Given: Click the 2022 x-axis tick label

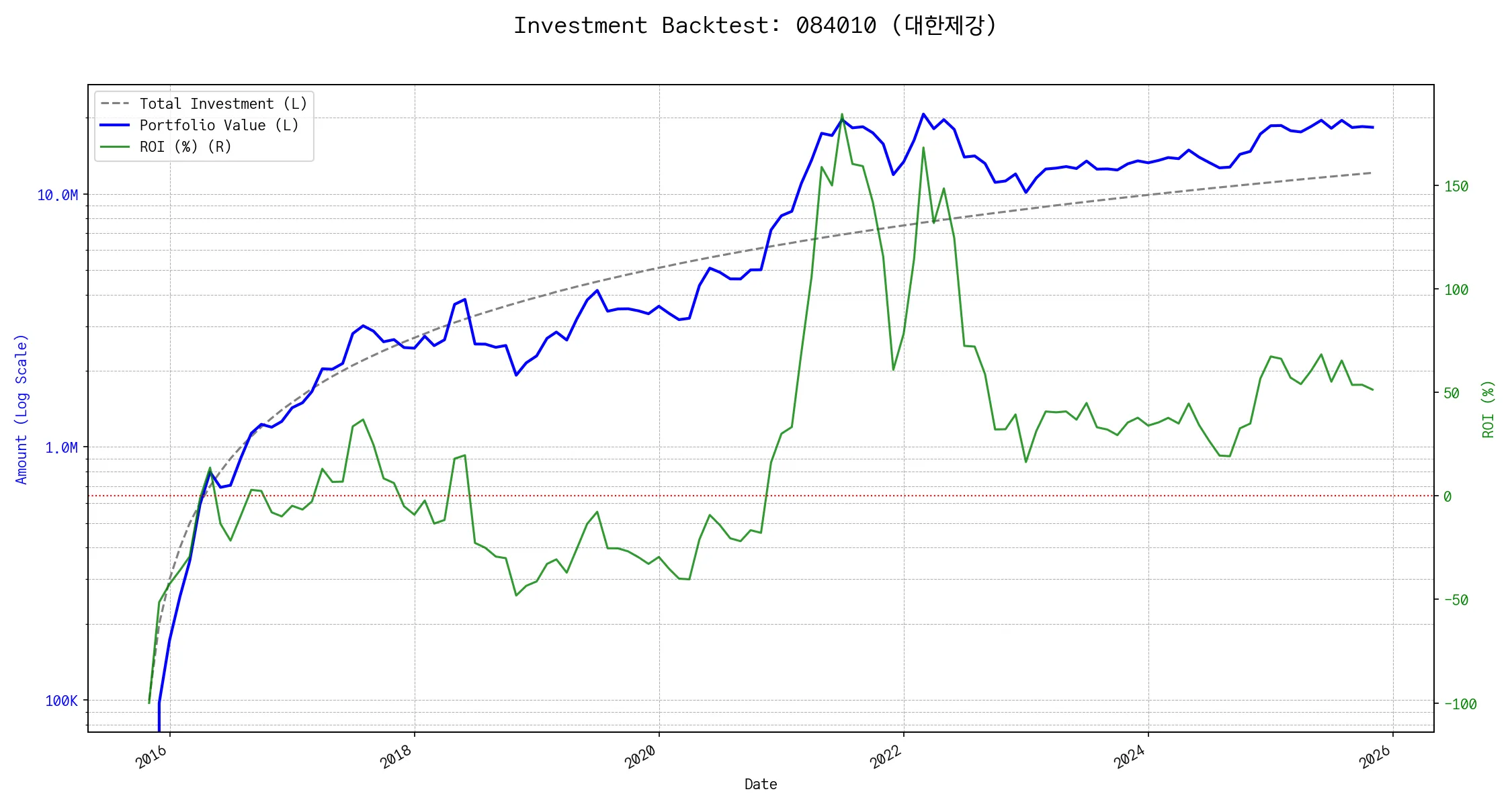Looking at the screenshot, I should pyautogui.click(x=885, y=757).
